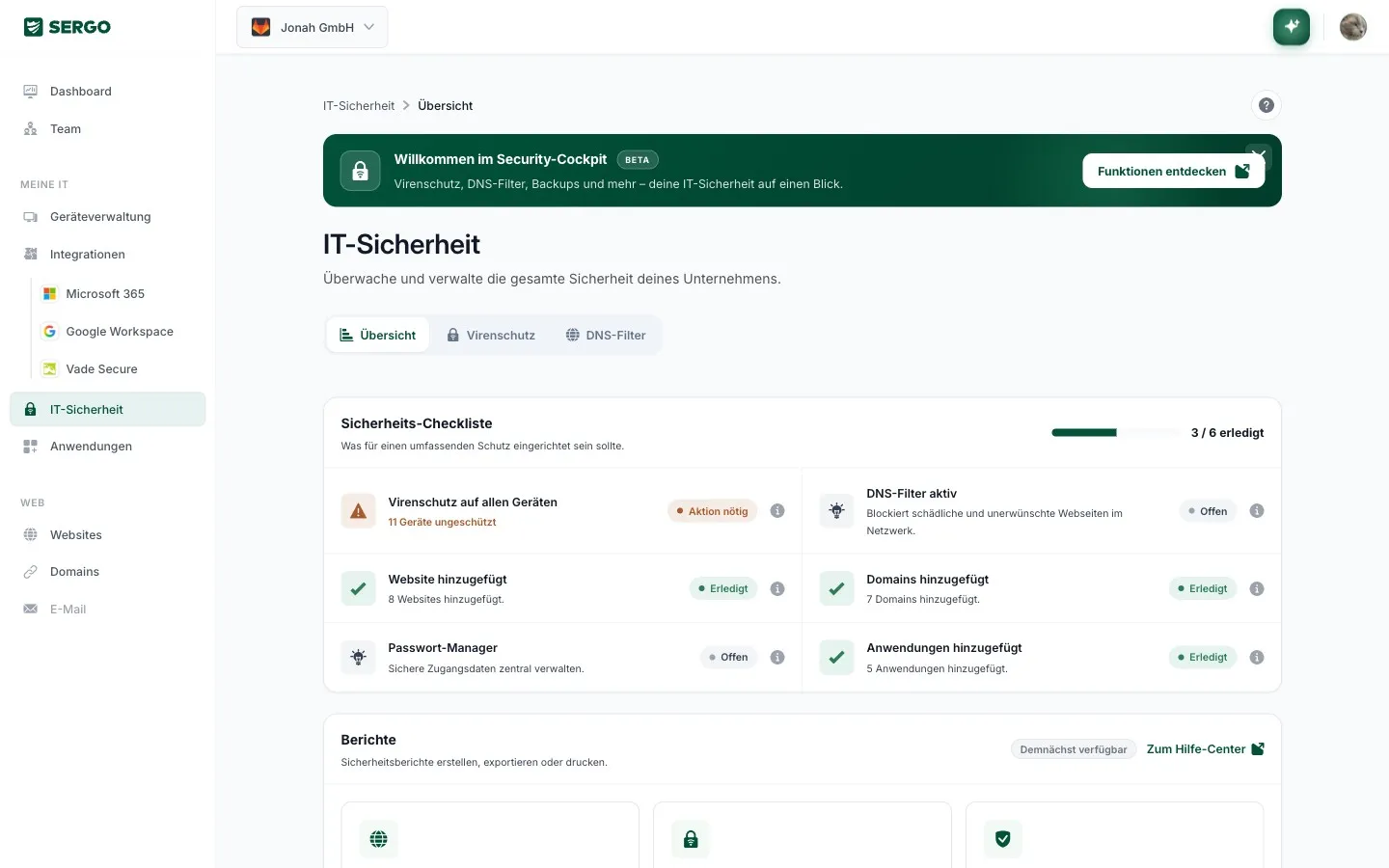Open info icon for Anwendungen hinzugefügt
The width and height of the screenshot is (1389, 868).
click(x=1257, y=658)
